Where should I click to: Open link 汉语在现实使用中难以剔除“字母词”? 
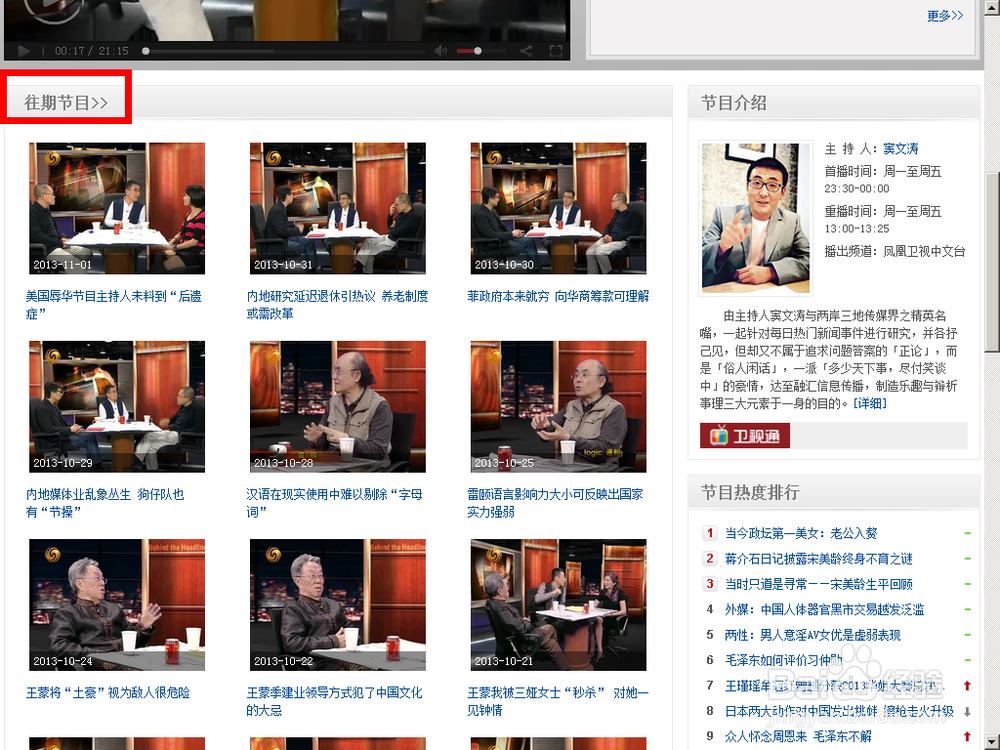334,503
